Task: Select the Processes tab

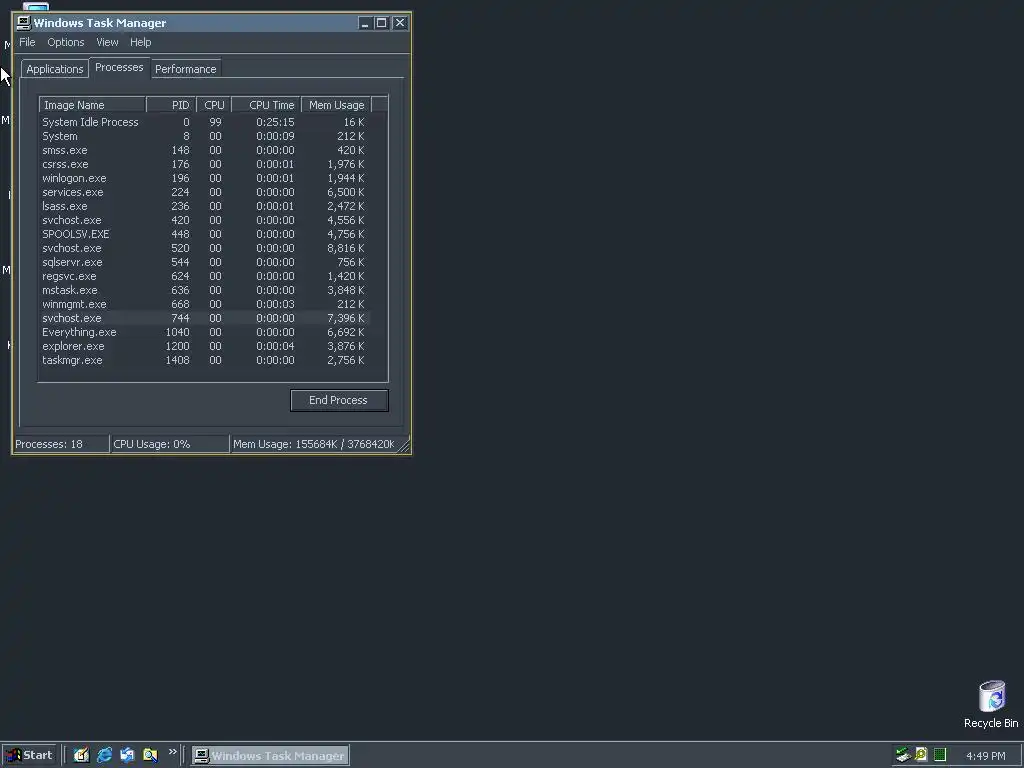Action: [119, 67]
